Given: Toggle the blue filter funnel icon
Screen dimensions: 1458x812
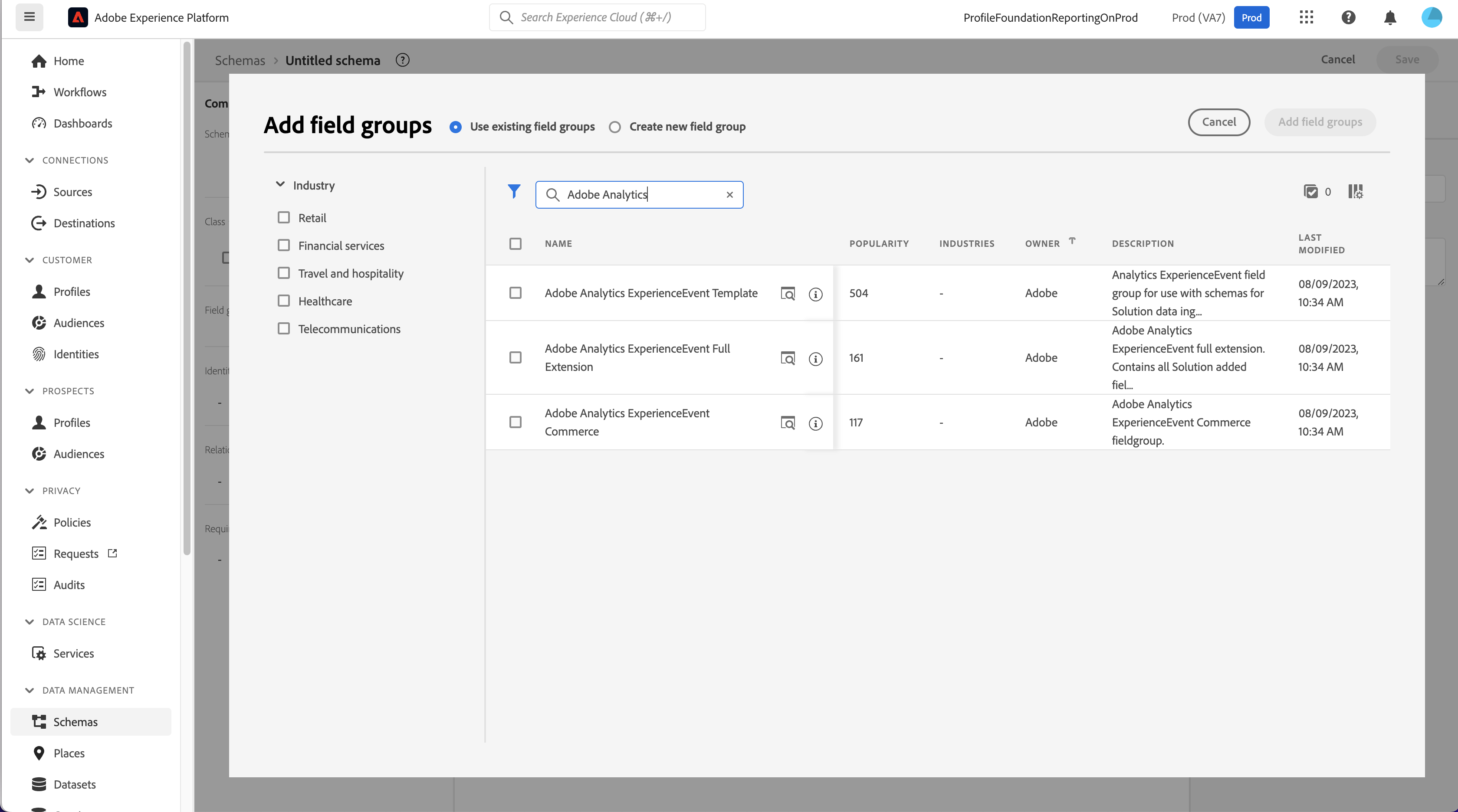Looking at the screenshot, I should (x=514, y=191).
